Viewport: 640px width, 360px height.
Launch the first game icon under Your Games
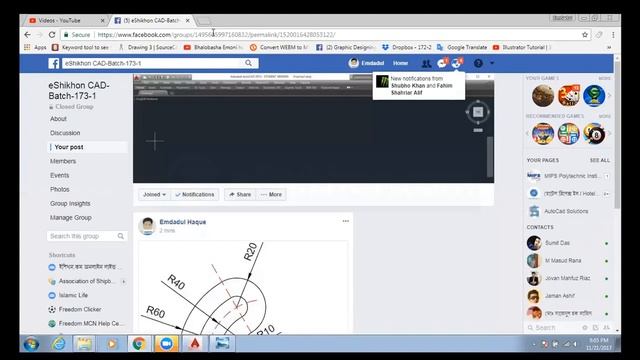[543, 96]
